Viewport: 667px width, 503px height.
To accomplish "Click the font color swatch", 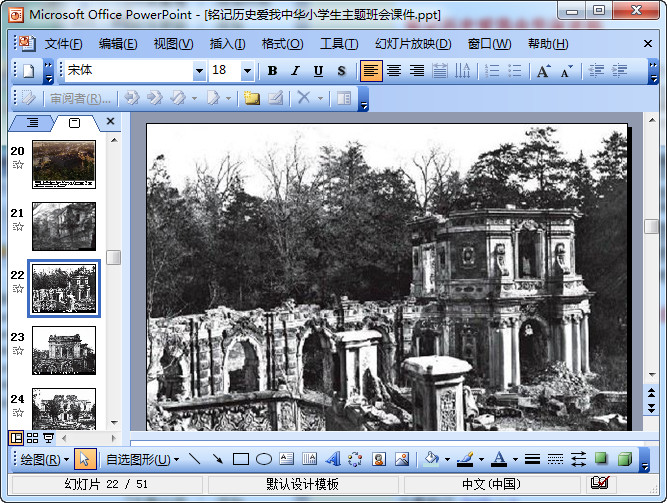I will [498, 460].
